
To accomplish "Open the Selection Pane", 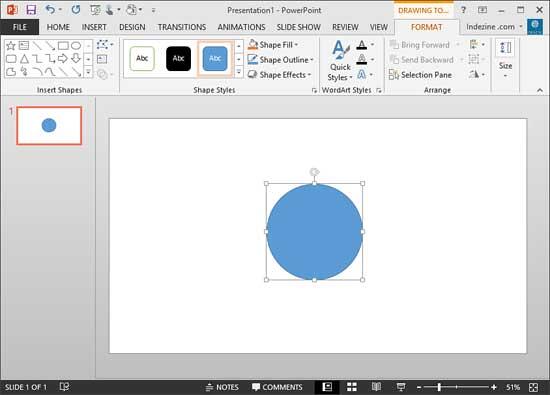I will tap(420, 75).
